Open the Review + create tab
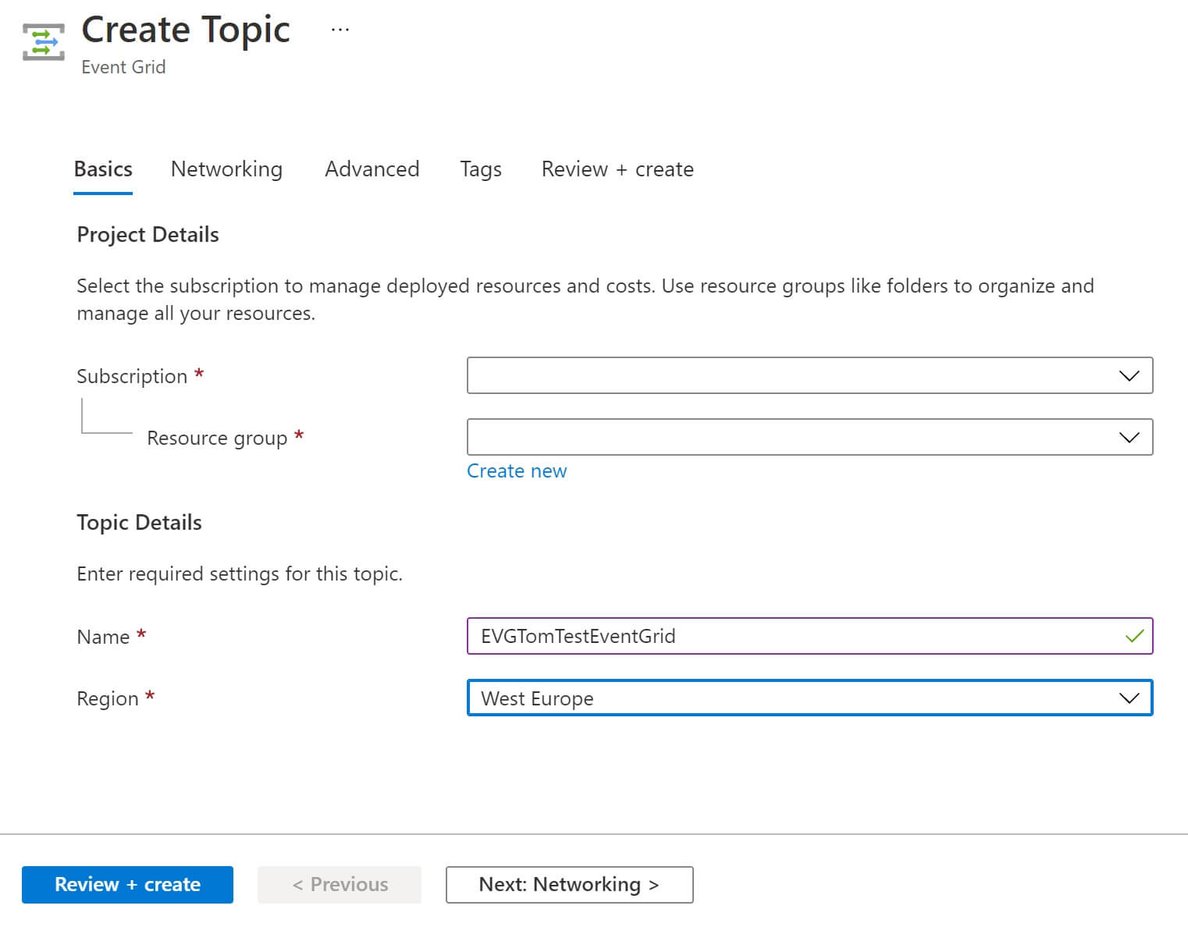Screen dimensions: 1188x934 tap(617, 169)
